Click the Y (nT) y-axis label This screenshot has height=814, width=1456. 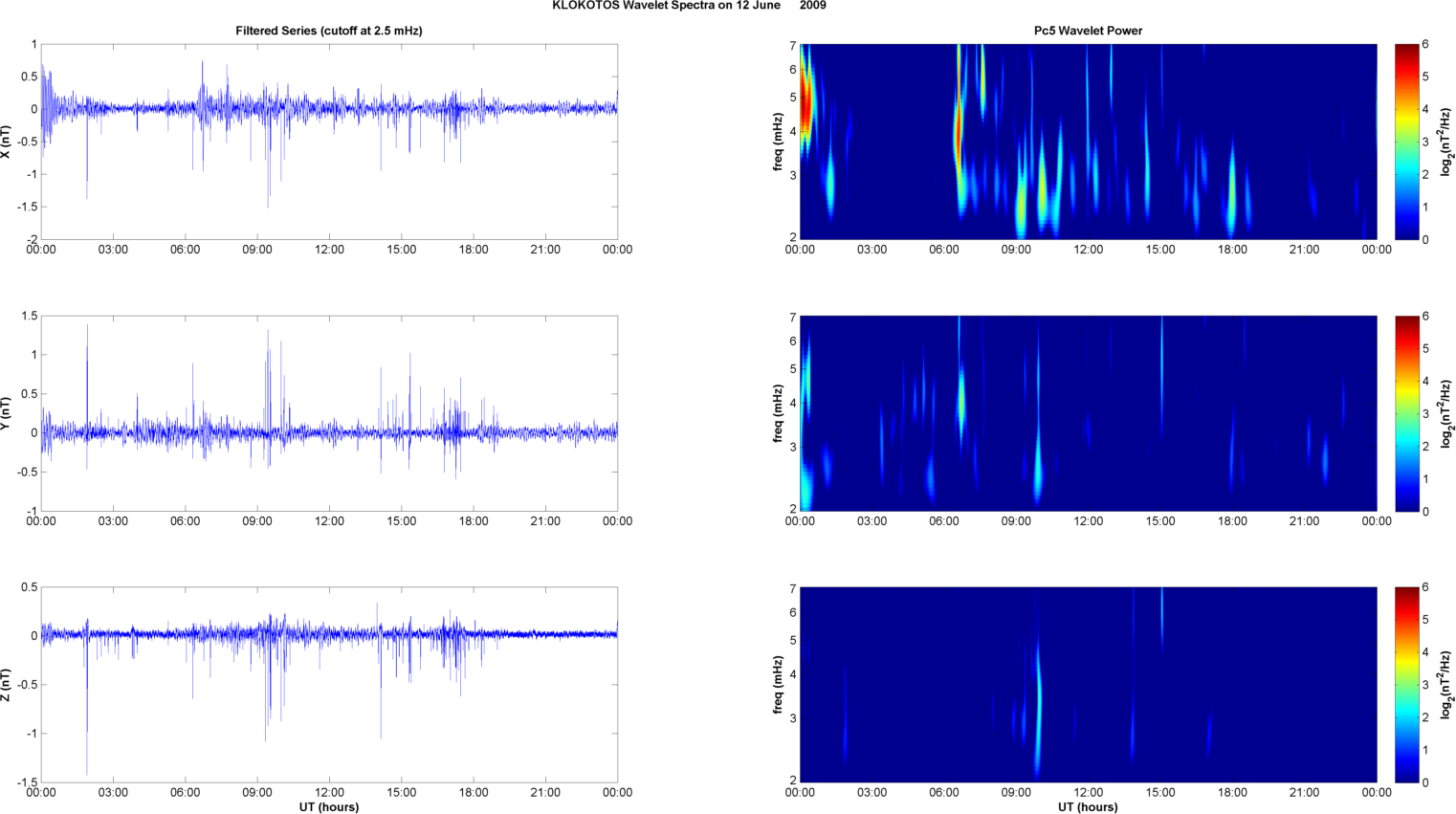tap(7, 413)
